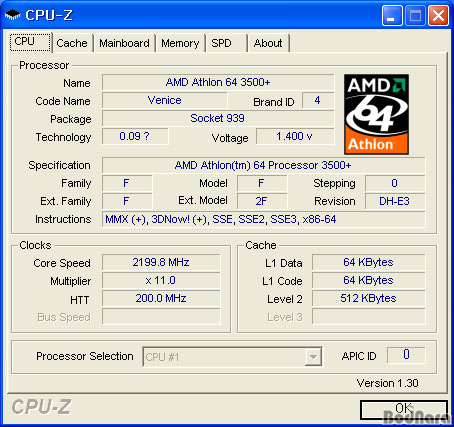Click the APIC ID value box
The width and height of the screenshot is (454, 427).
click(x=406, y=355)
